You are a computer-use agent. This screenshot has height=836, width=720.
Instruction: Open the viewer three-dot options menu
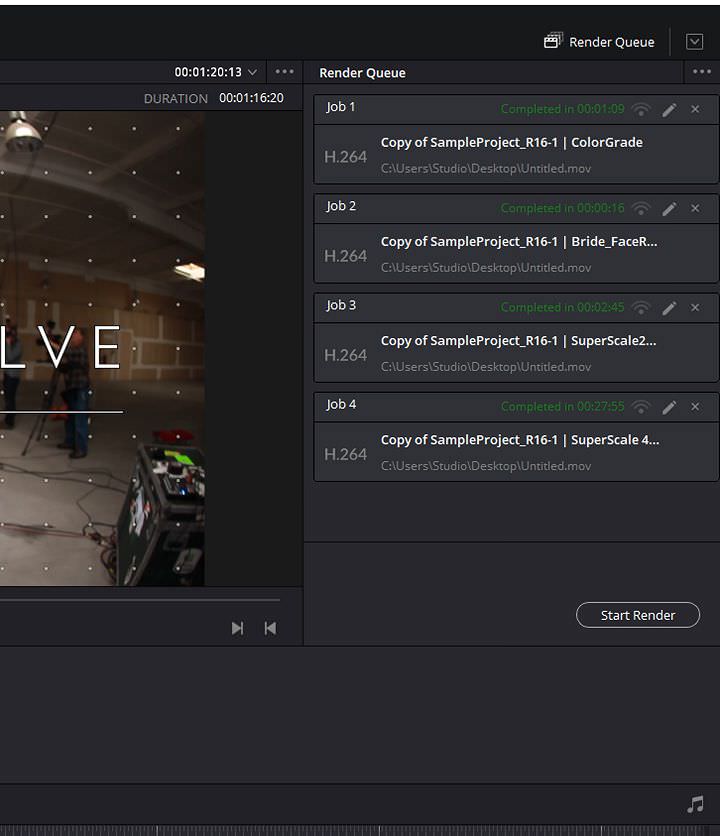285,72
